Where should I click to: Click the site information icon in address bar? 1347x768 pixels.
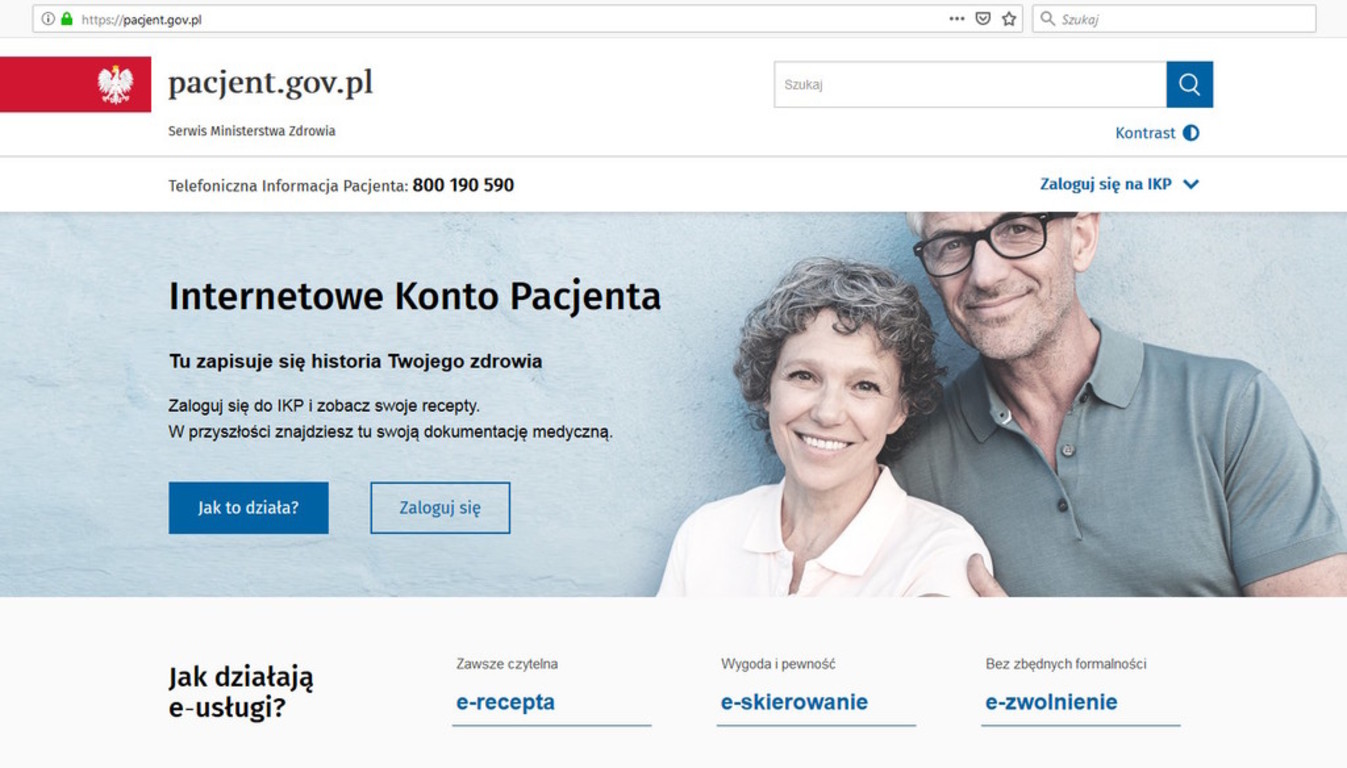[x=48, y=19]
